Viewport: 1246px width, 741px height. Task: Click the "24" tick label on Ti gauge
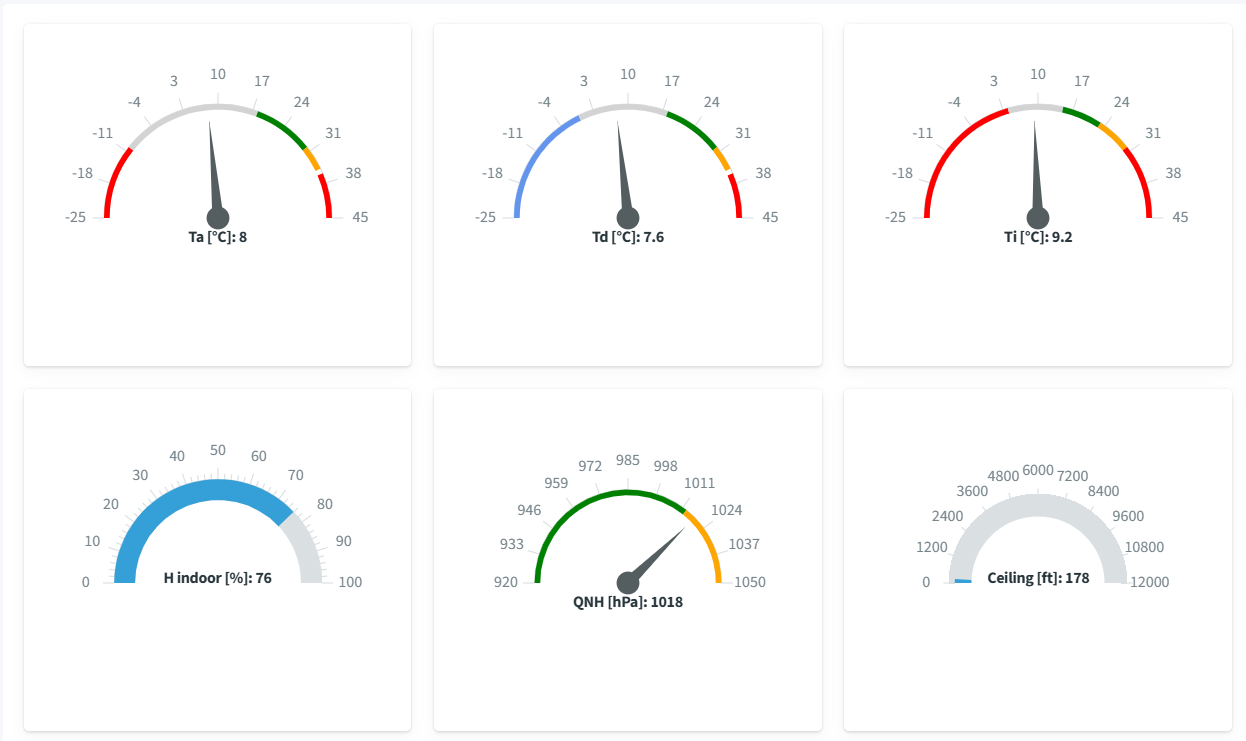coord(1122,102)
